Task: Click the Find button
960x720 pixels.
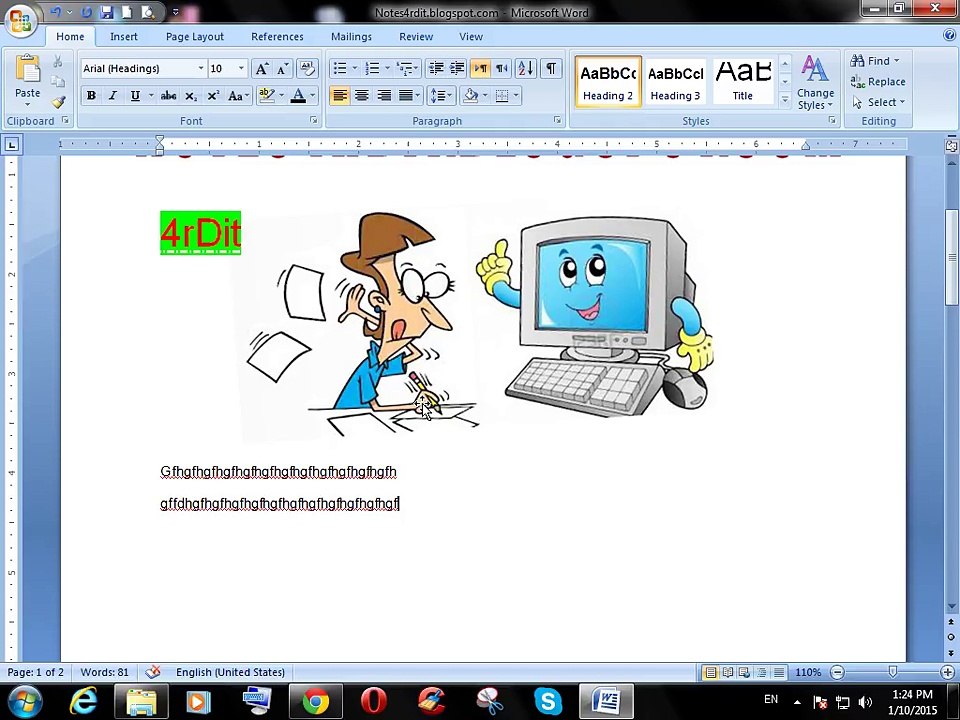Action: tap(874, 61)
